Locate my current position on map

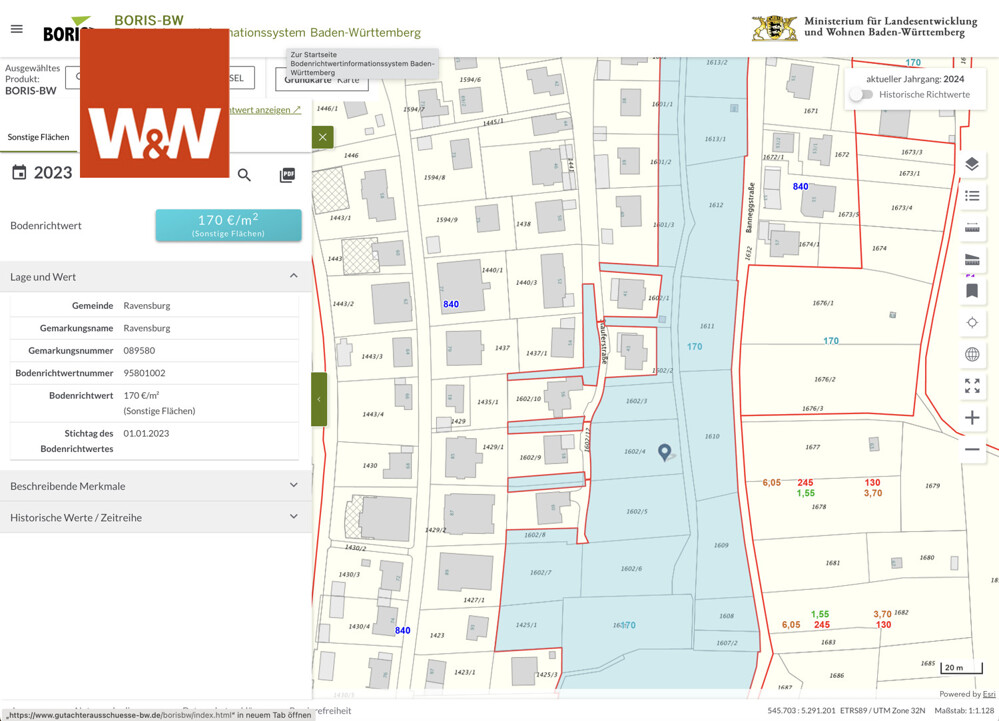pyautogui.click(x=971, y=323)
